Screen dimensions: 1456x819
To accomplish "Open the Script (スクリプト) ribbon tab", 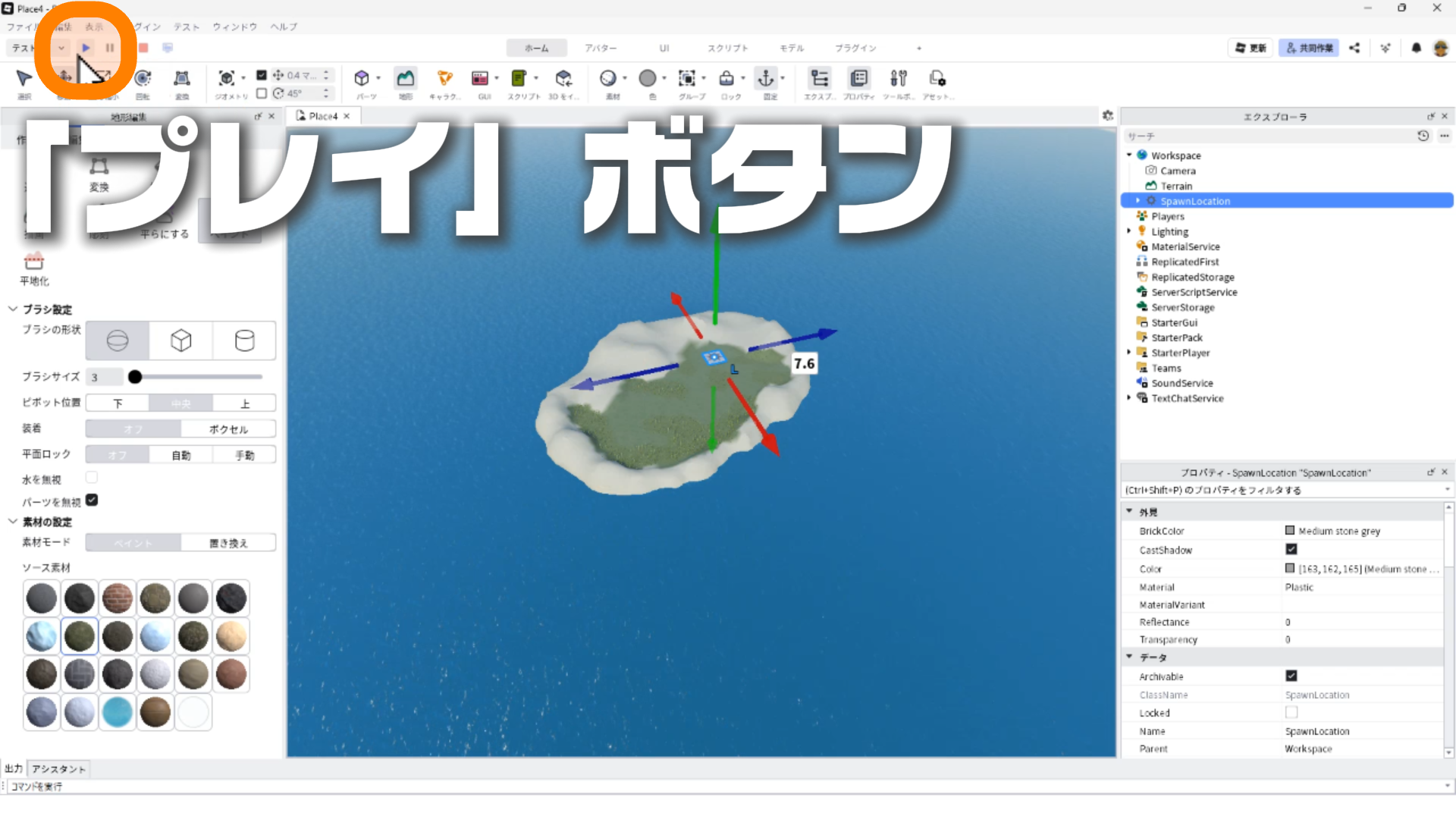I will pos(727,48).
